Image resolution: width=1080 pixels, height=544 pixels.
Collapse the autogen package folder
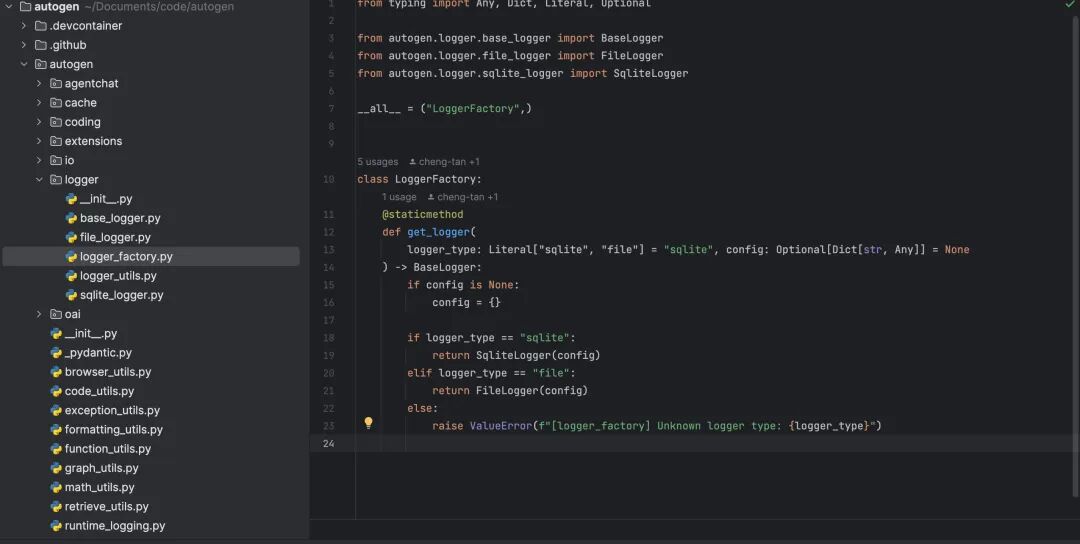pos(24,64)
